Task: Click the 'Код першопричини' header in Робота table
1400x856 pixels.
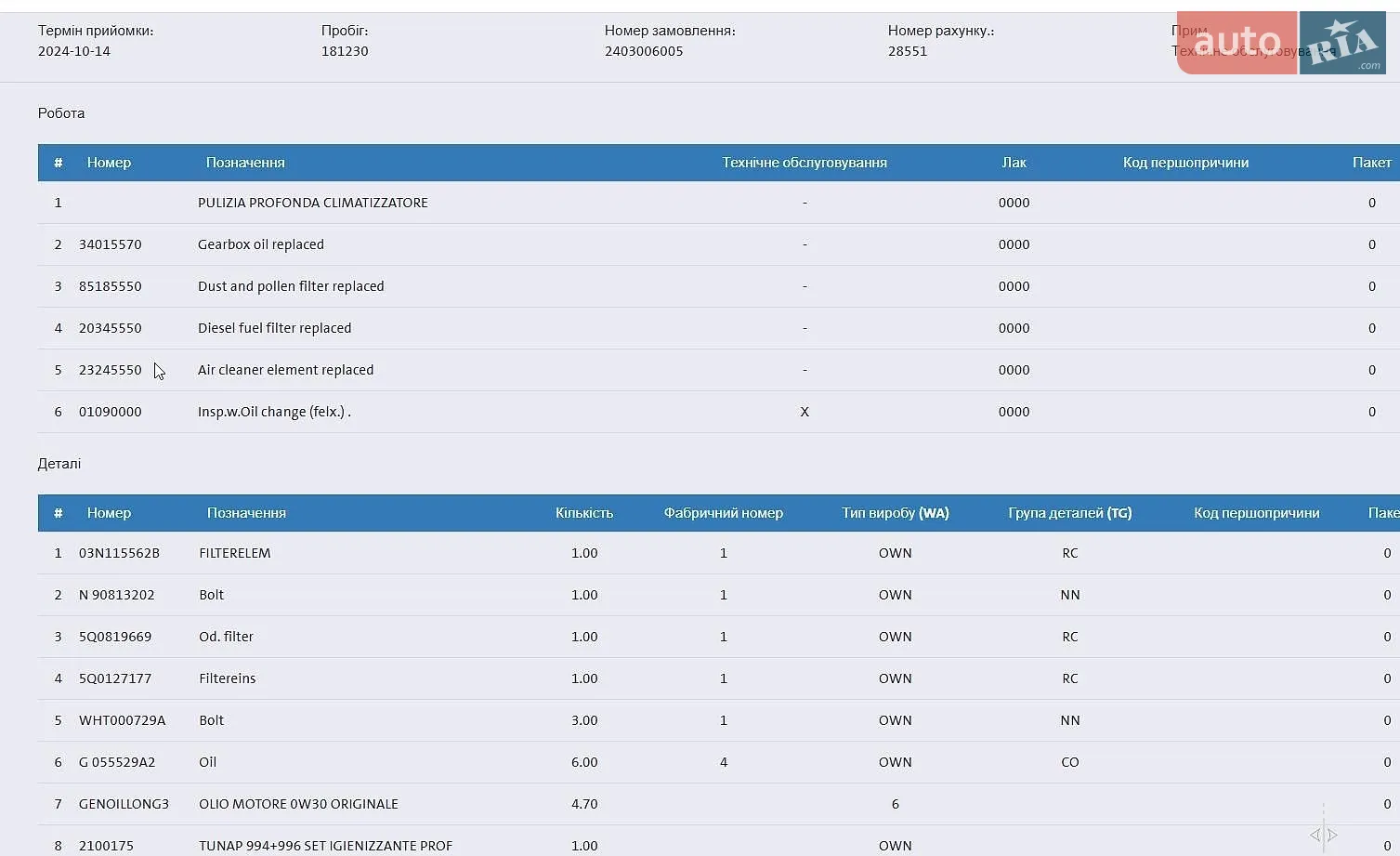Action: click(1185, 163)
